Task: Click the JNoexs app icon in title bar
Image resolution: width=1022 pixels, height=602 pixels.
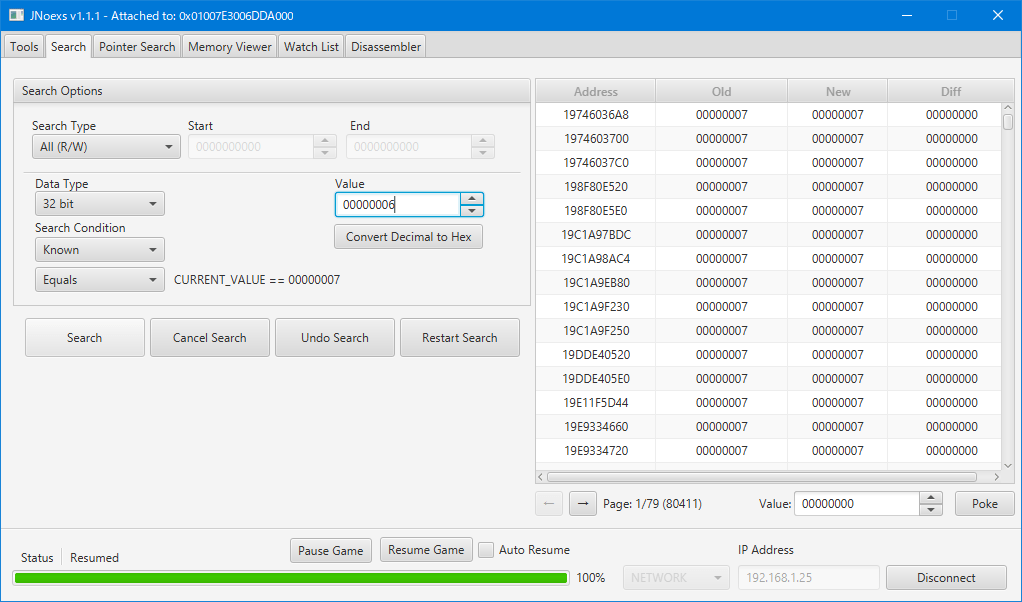Action: (16, 15)
